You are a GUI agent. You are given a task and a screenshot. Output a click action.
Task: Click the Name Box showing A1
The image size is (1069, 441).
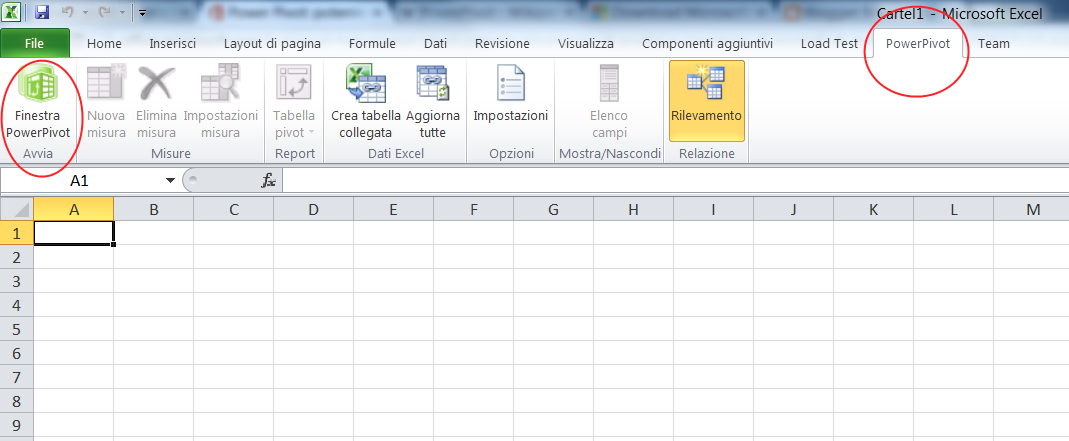pos(82,181)
